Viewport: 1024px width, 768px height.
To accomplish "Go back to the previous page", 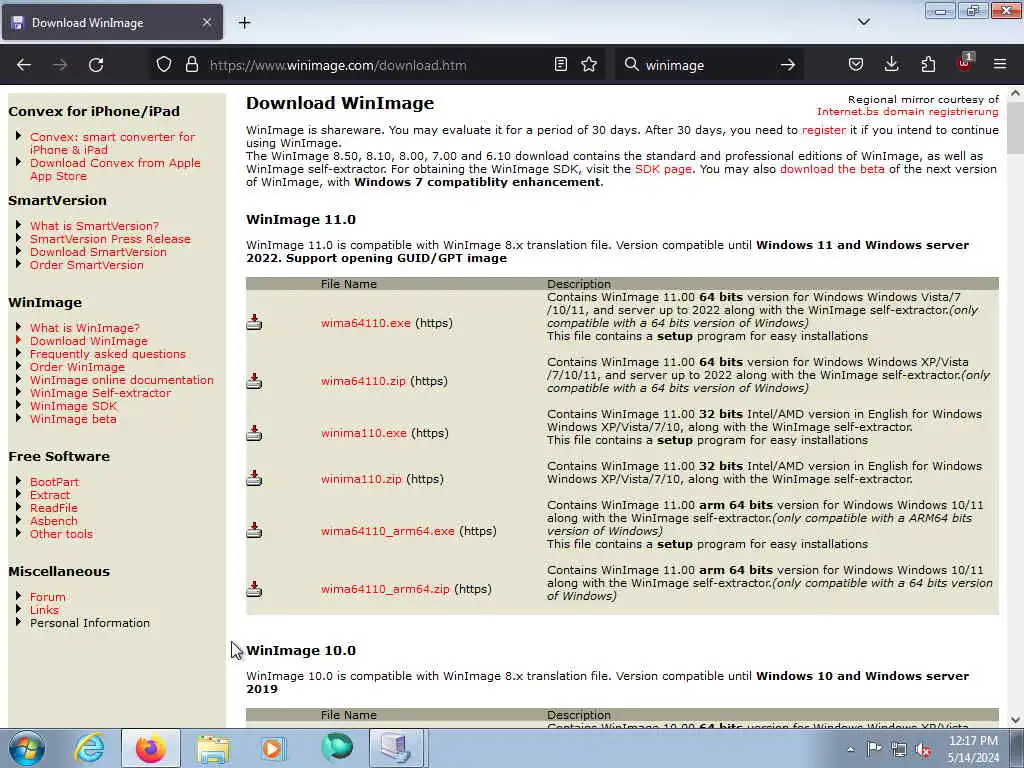I will coord(24,65).
